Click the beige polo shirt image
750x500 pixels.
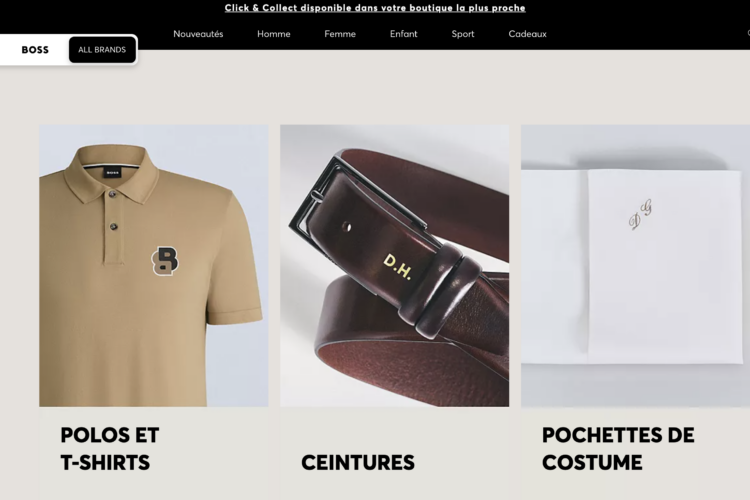tap(154, 266)
